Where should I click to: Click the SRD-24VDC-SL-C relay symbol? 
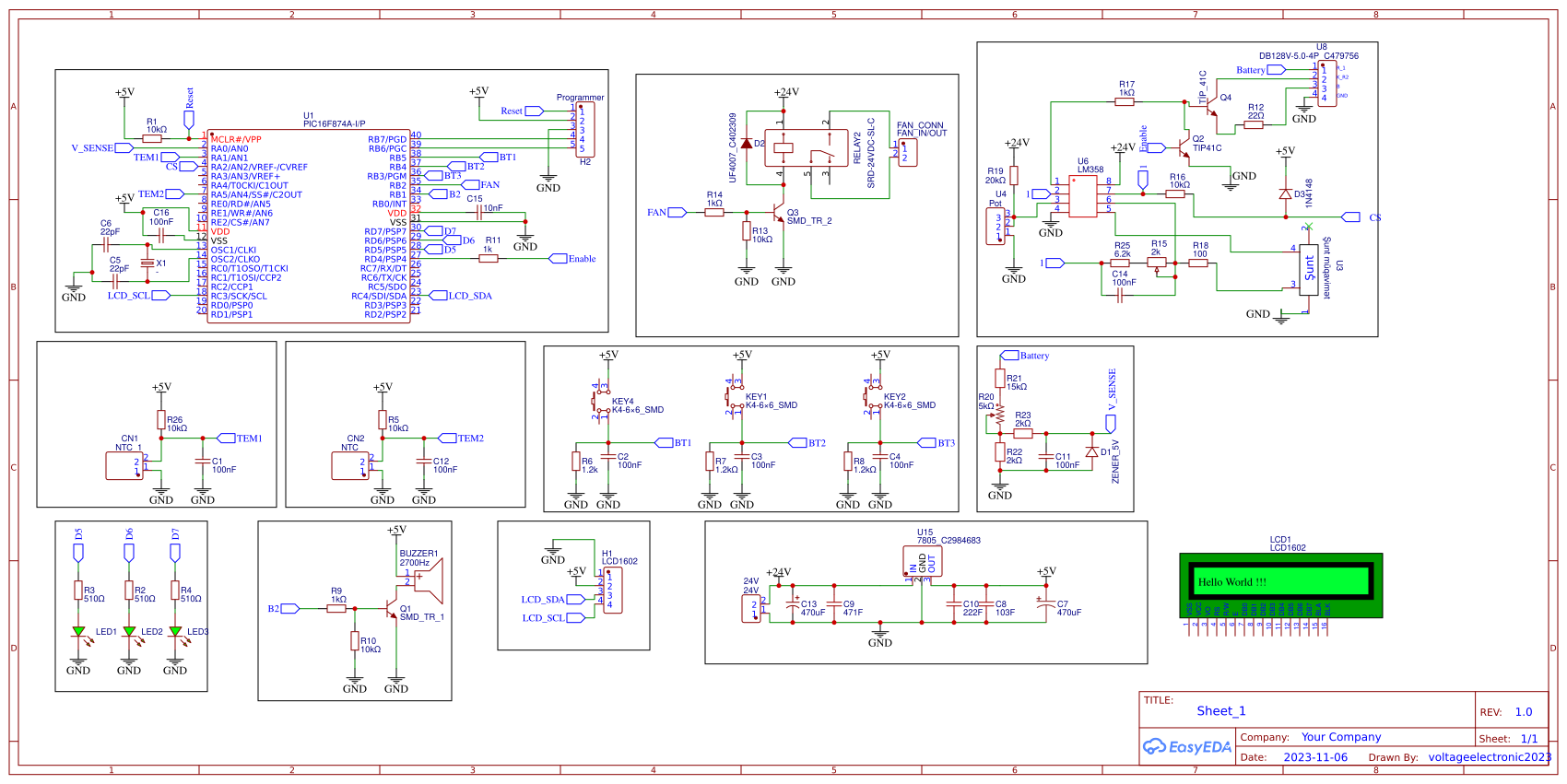point(806,148)
